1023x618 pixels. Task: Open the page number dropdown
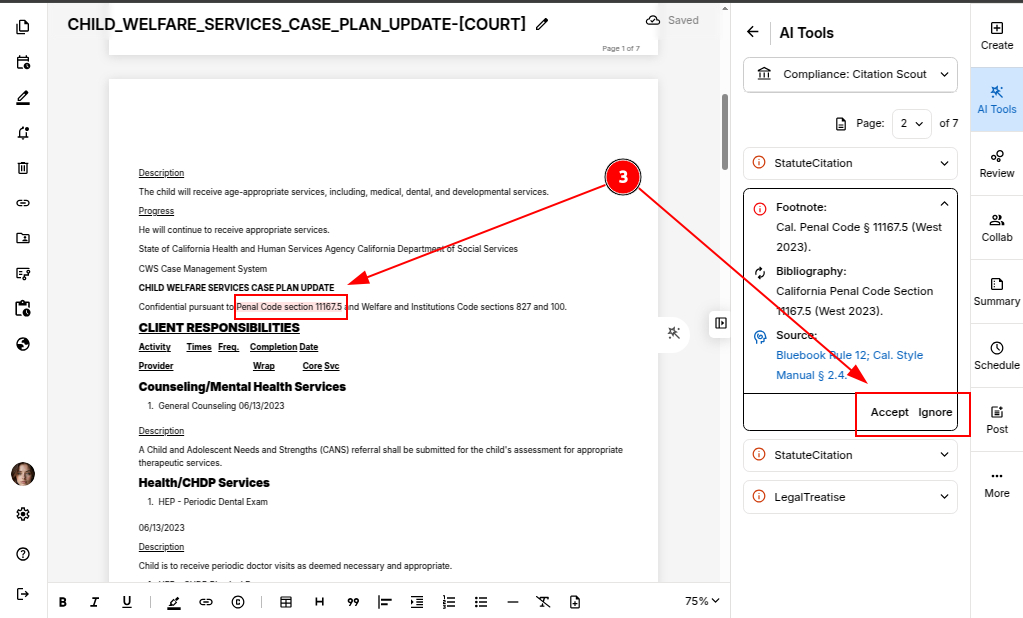(x=911, y=124)
